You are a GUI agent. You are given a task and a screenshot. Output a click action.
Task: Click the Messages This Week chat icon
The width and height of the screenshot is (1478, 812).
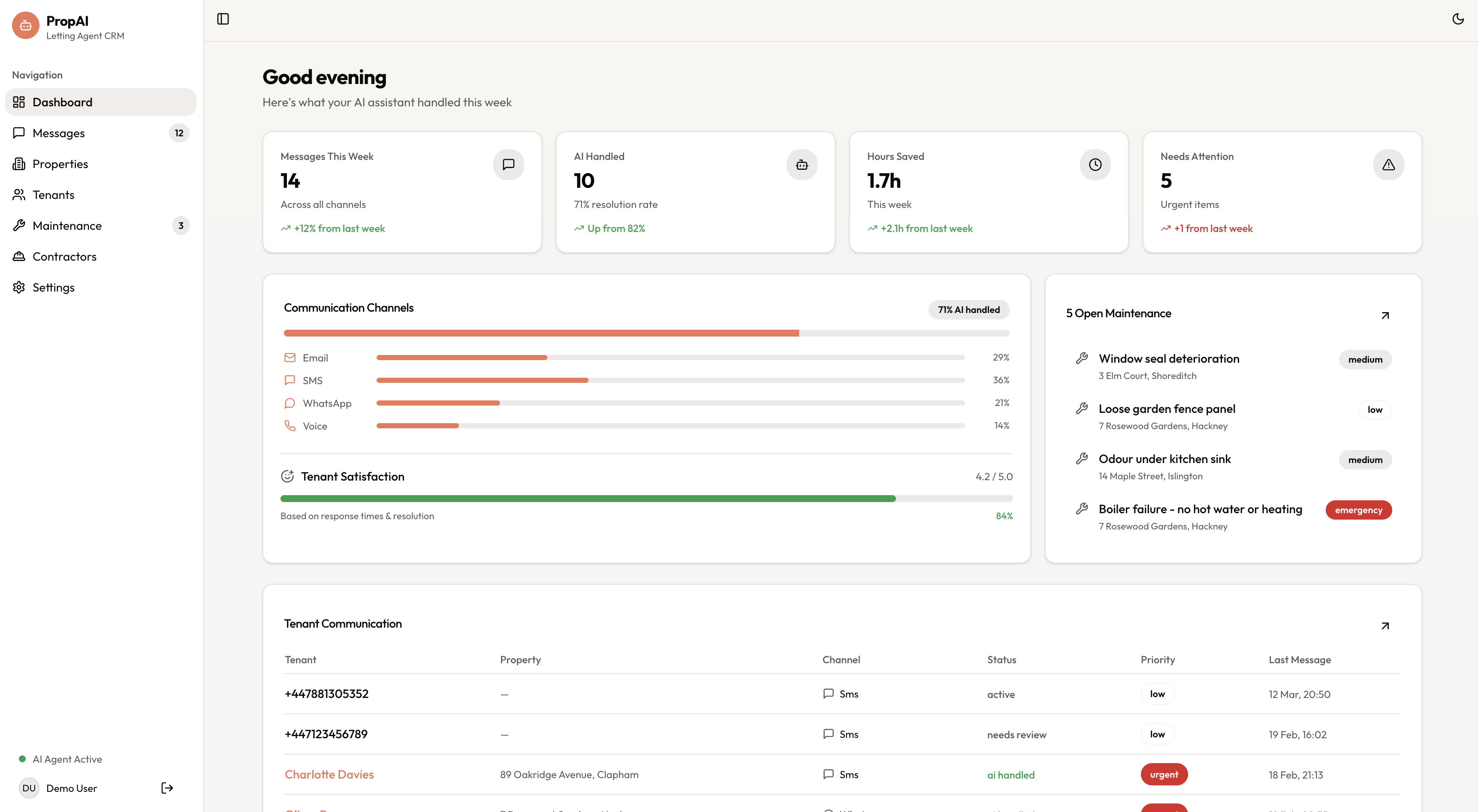coord(508,165)
